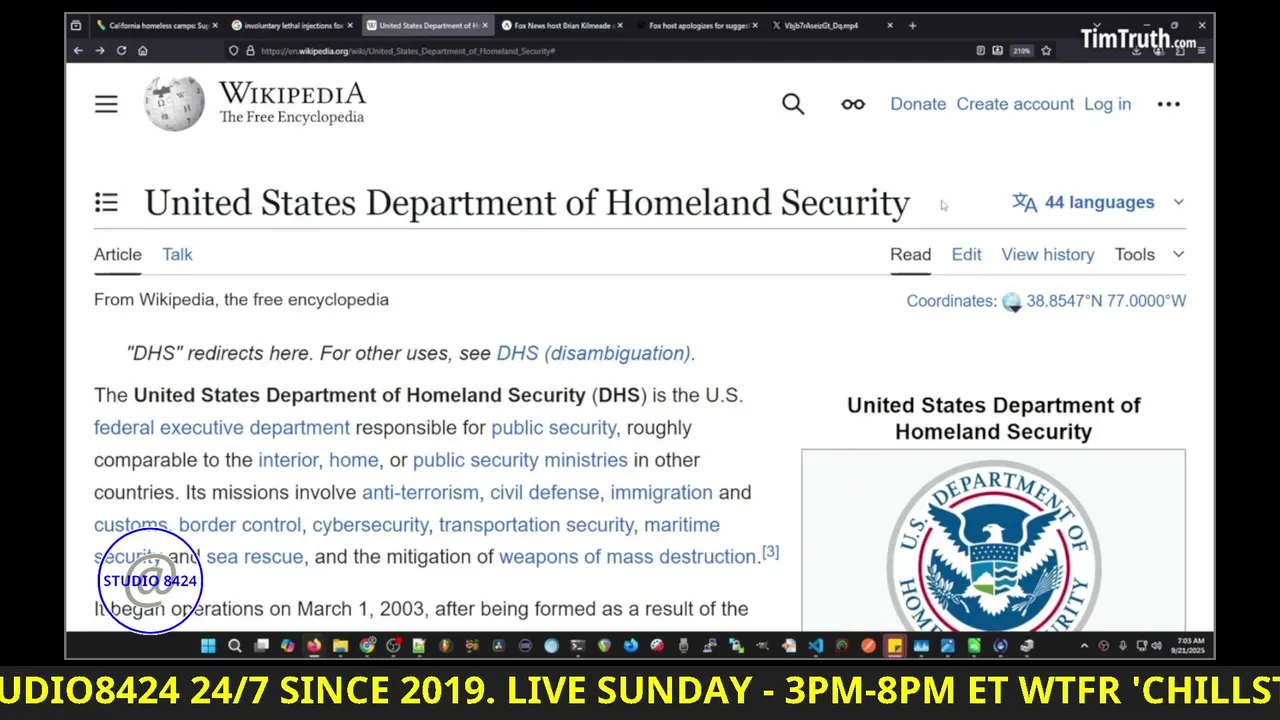Open Wikipedia main menu hamburger icon
This screenshot has width=1280, height=720.
point(106,104)
